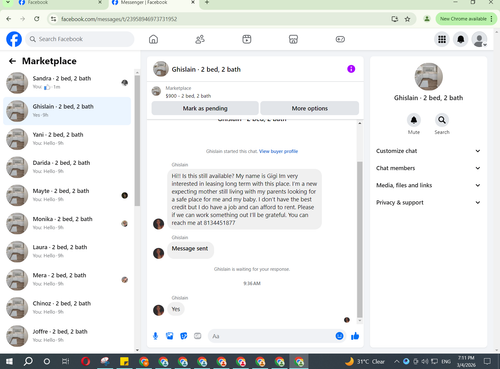
Task: Open Joffre - 2 bed, 2 bath conversation
Action: click(67, 336)
